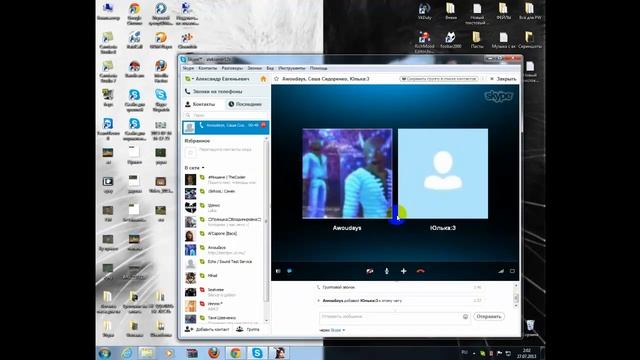
Task: Open Skype menu in menu bar
Action: click(x=188, y=68)
